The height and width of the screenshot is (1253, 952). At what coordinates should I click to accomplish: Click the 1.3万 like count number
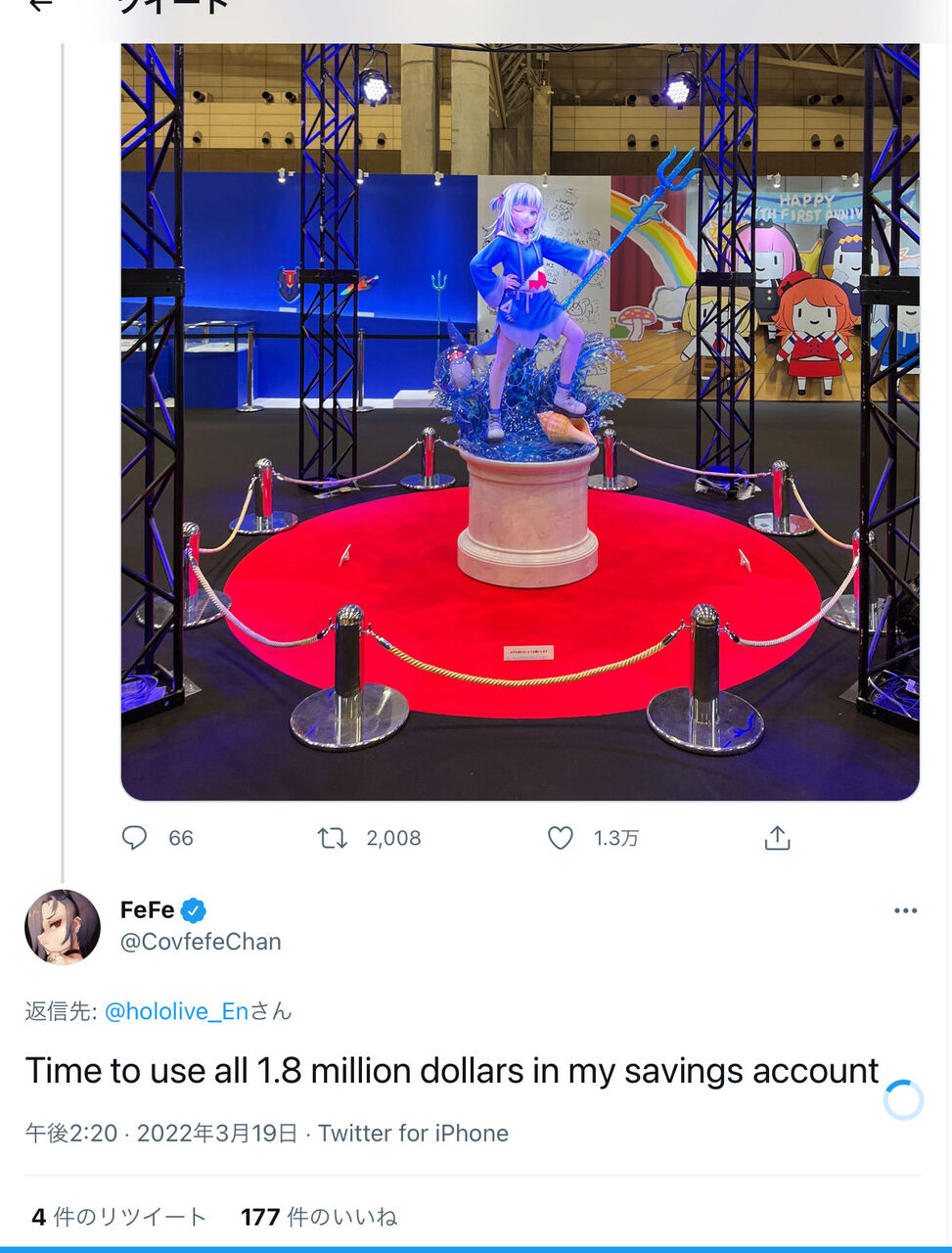tap(615, 838)
